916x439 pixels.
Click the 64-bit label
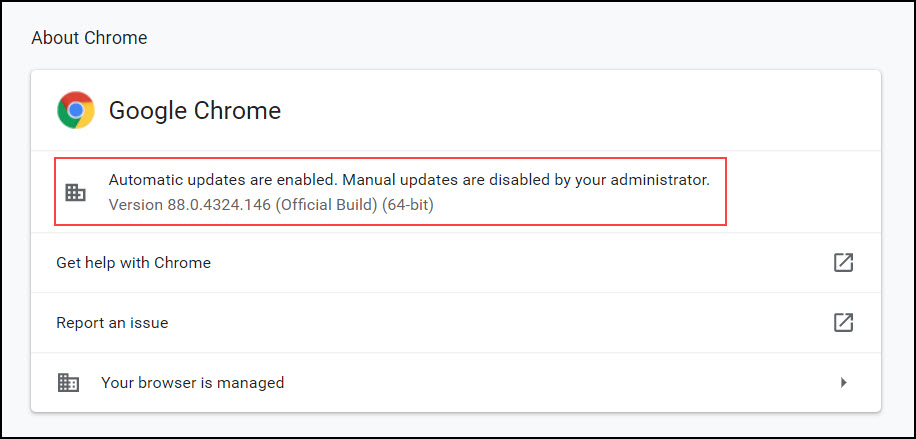408,205
